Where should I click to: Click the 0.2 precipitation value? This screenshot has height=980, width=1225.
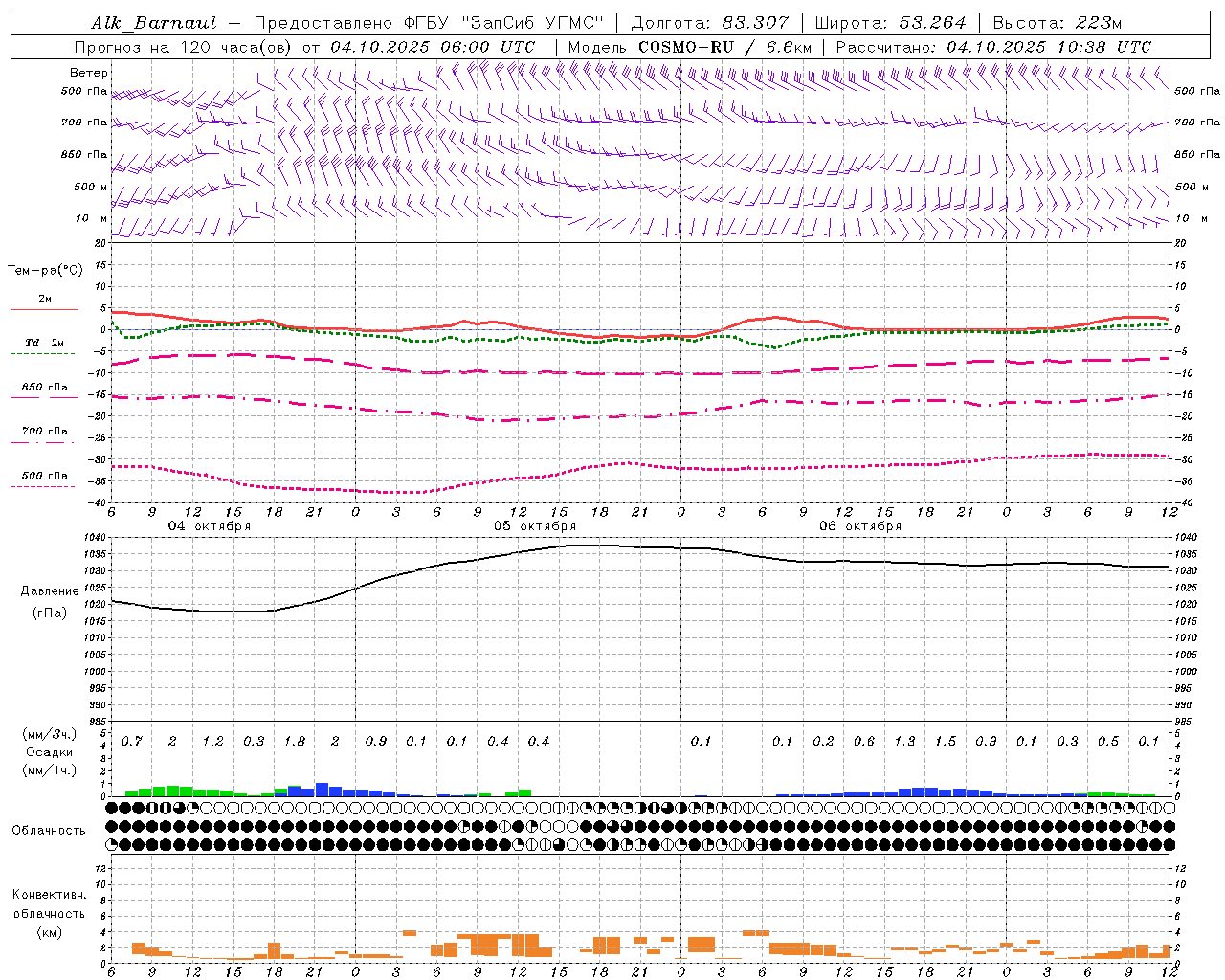pos(823,742)
